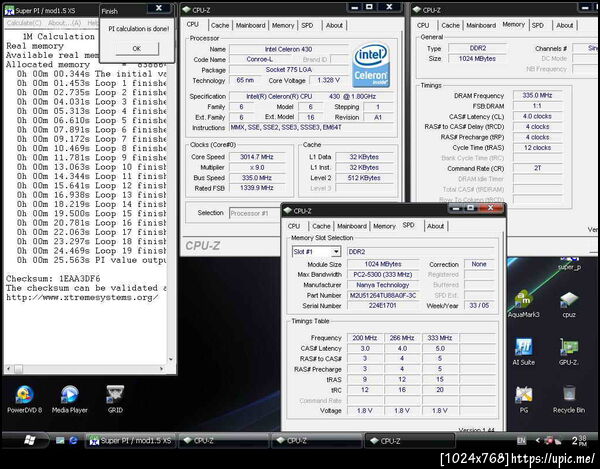Click the Manufacturer Nanya Technology value
This screenshot has width=600, height=469.
[x=383, y=285]
